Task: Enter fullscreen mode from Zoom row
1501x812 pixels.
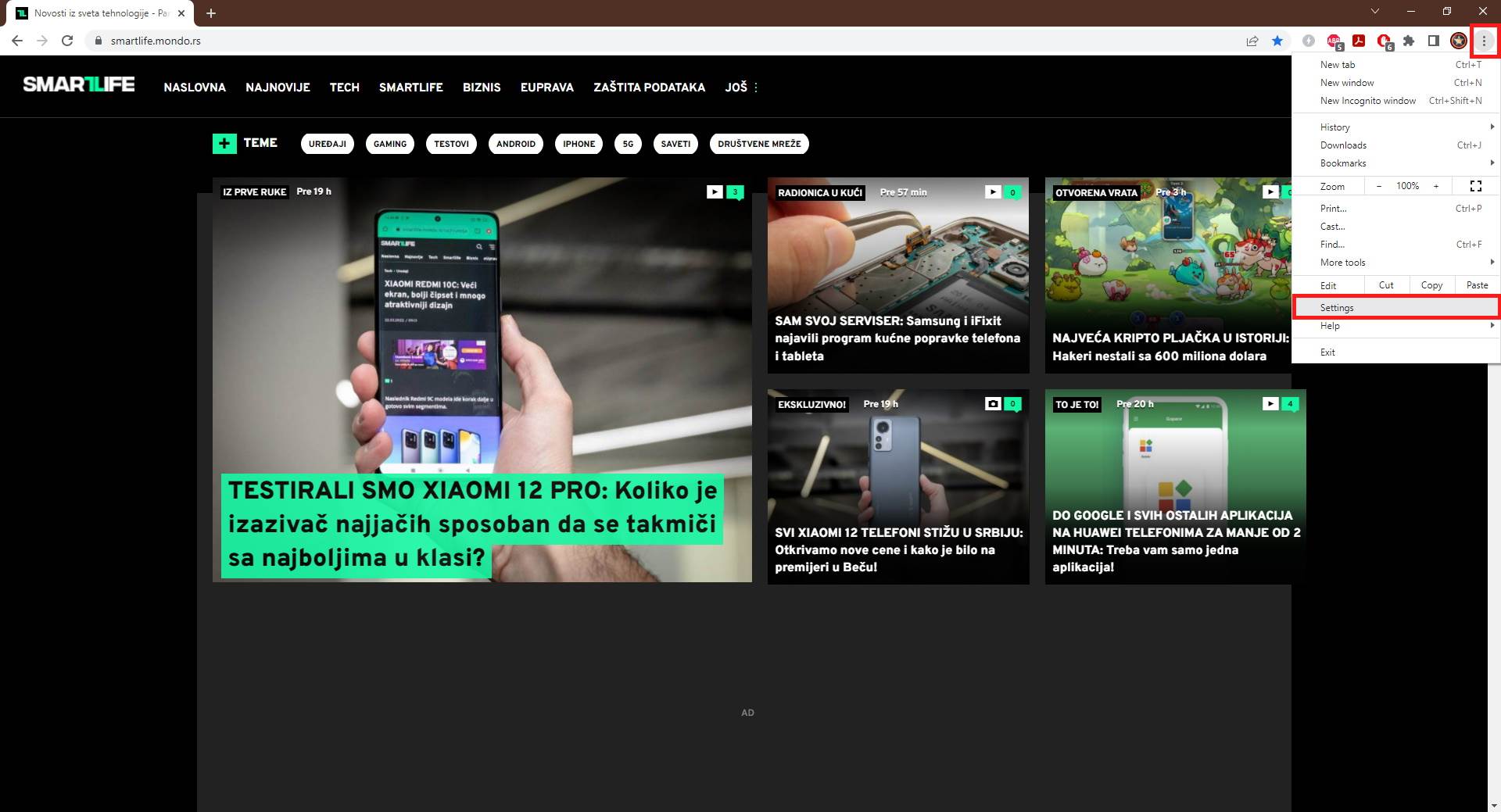Action: click(x=1475, y=186)
